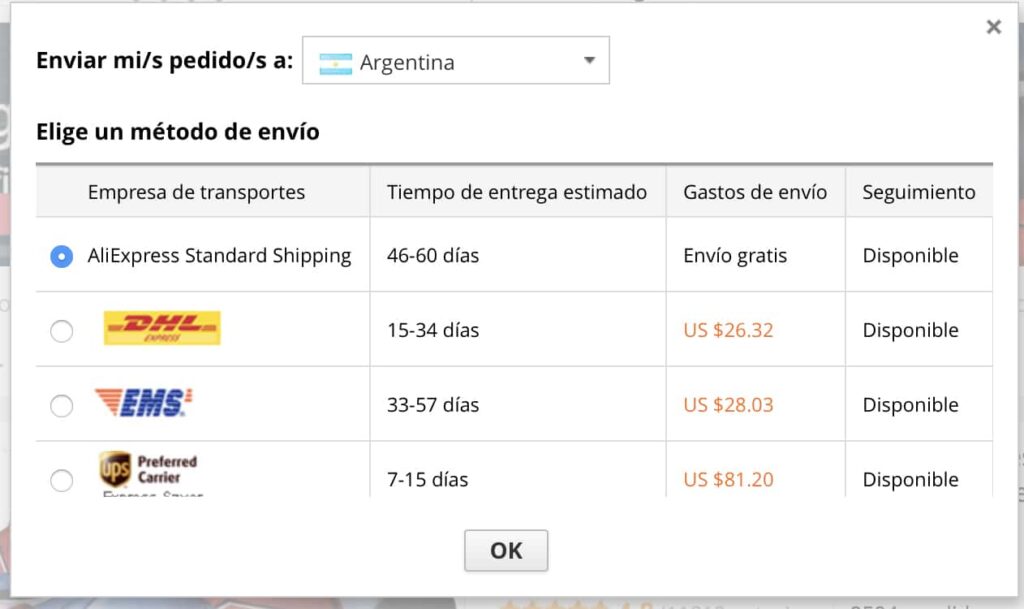Viewport: 1024px width, 609px height.
Task: Confirm shipping choice with OK button
Action: [x=506, y=551]
